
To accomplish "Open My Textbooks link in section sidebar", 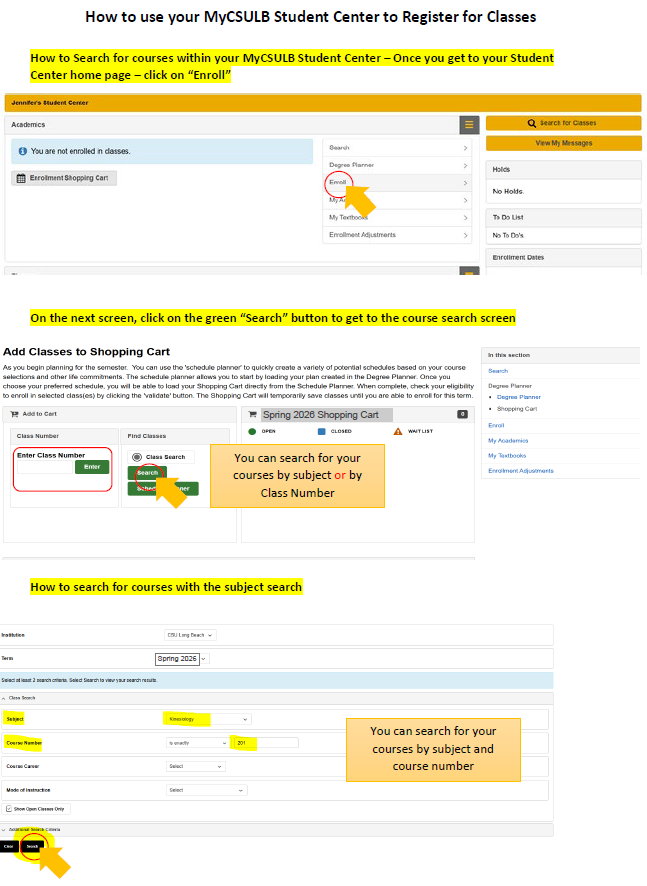I will 507,455.
